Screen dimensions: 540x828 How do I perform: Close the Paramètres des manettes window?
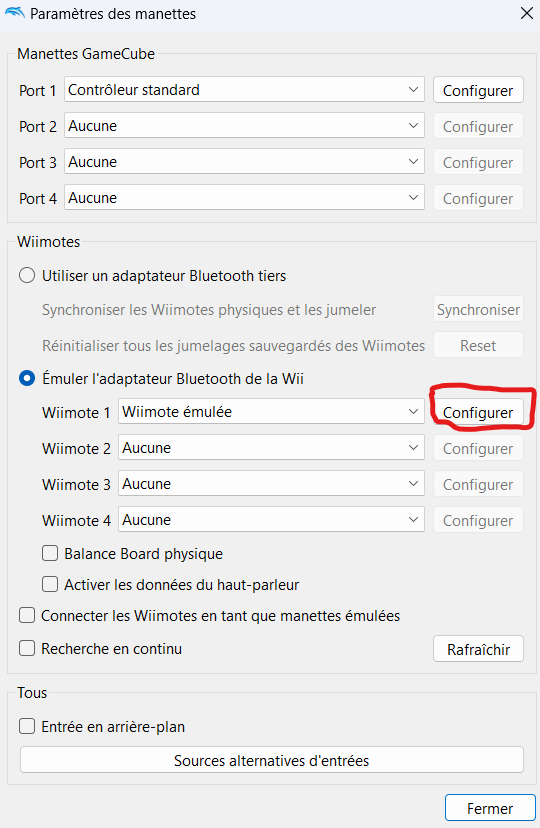[526, 13]
